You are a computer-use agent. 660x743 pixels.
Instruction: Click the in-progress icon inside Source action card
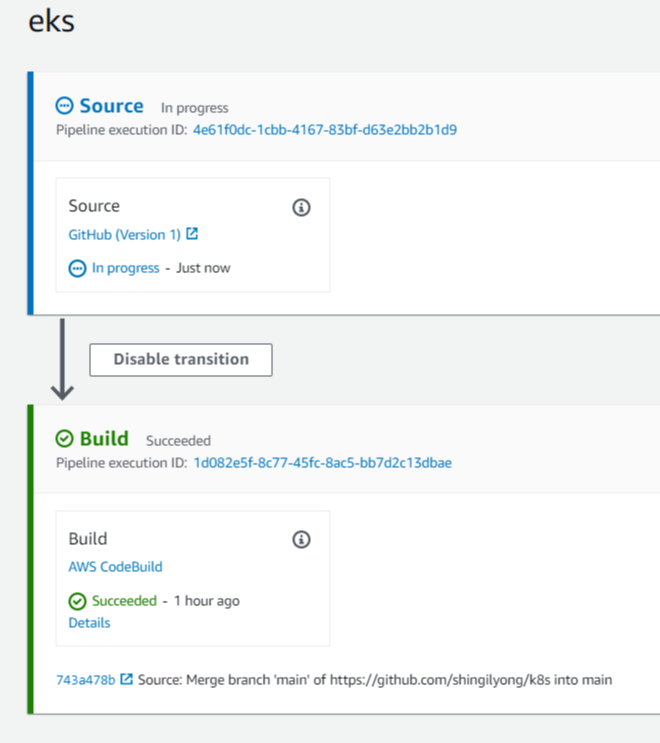pyautogui.click(x=77, y=269)
